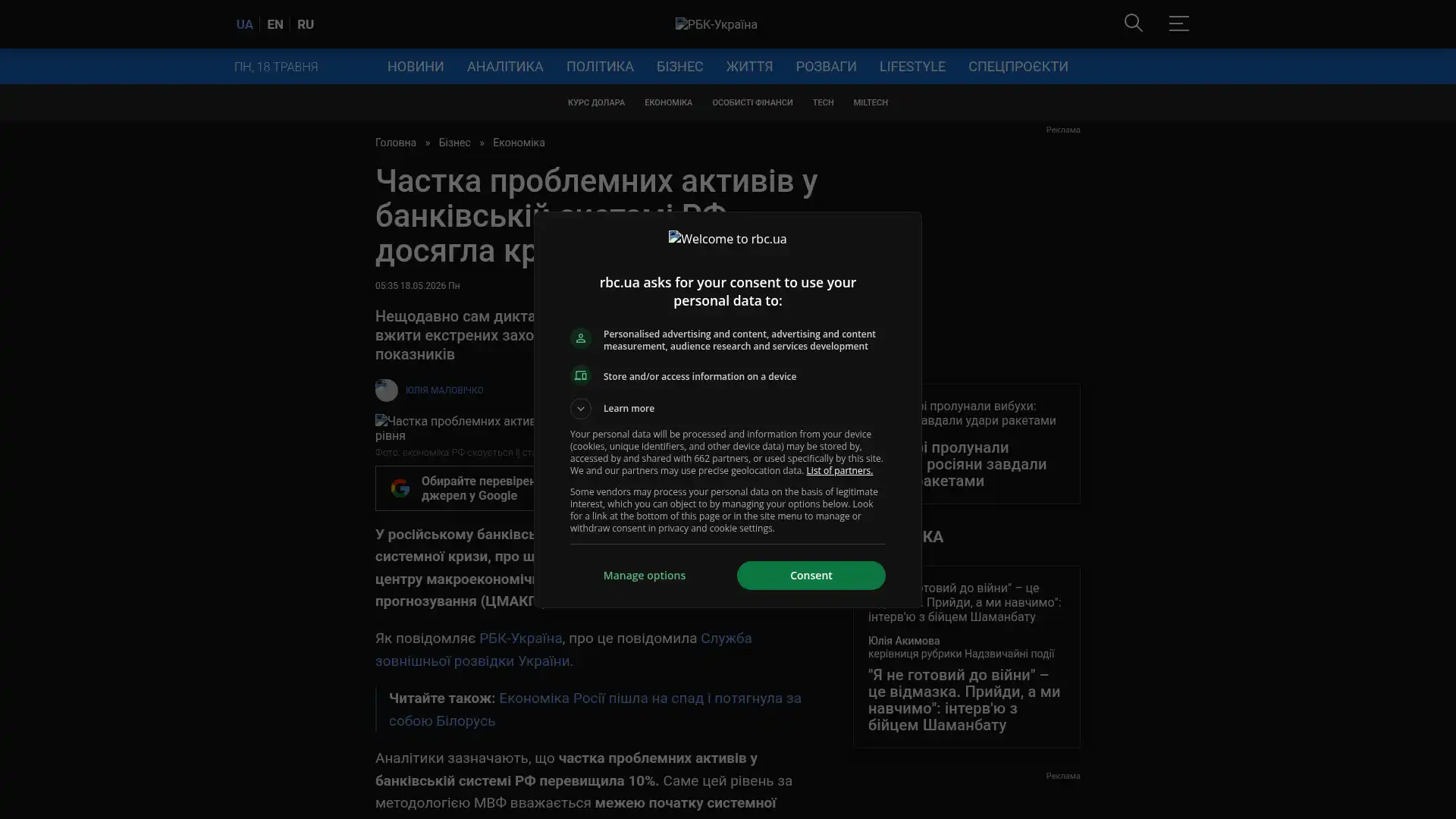1456x819 pixels.
Task: Select MILTECH submenu item
Action: pyautogui.click(x=870, y=102)
